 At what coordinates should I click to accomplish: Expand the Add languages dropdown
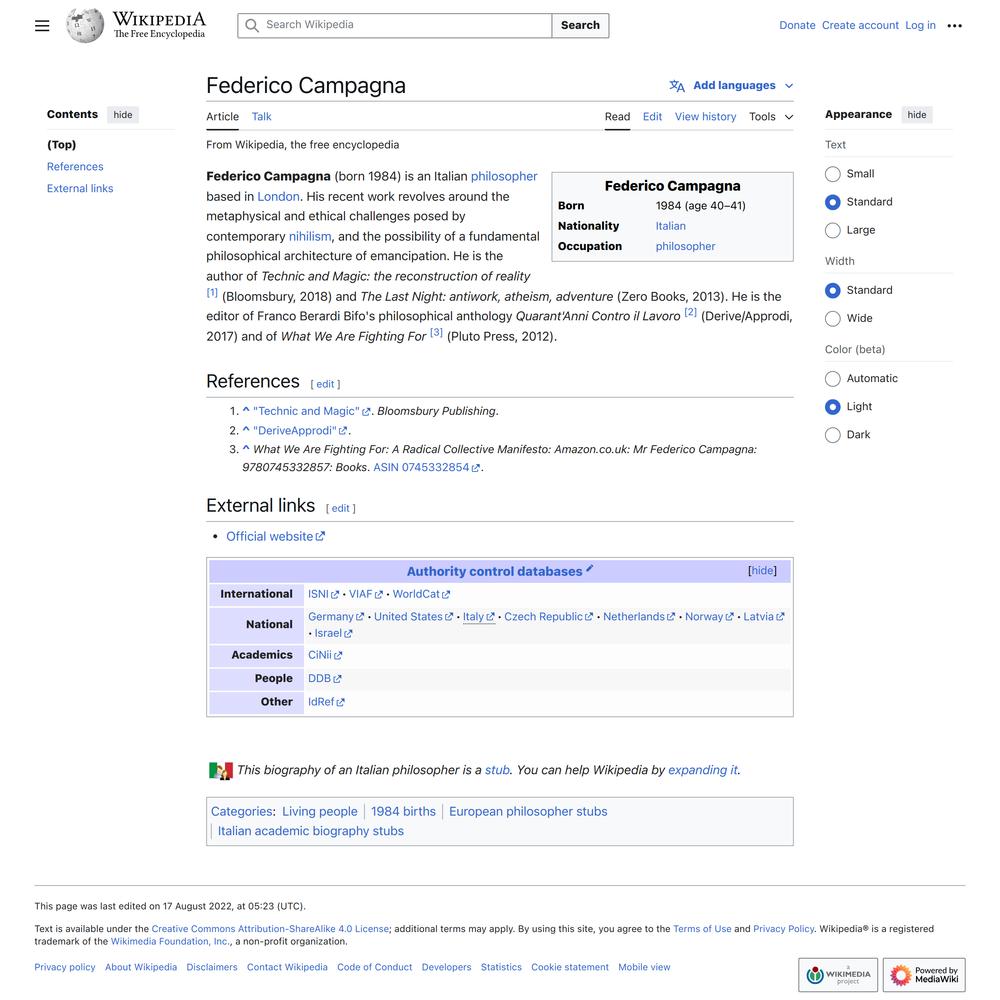coord(732,85)
